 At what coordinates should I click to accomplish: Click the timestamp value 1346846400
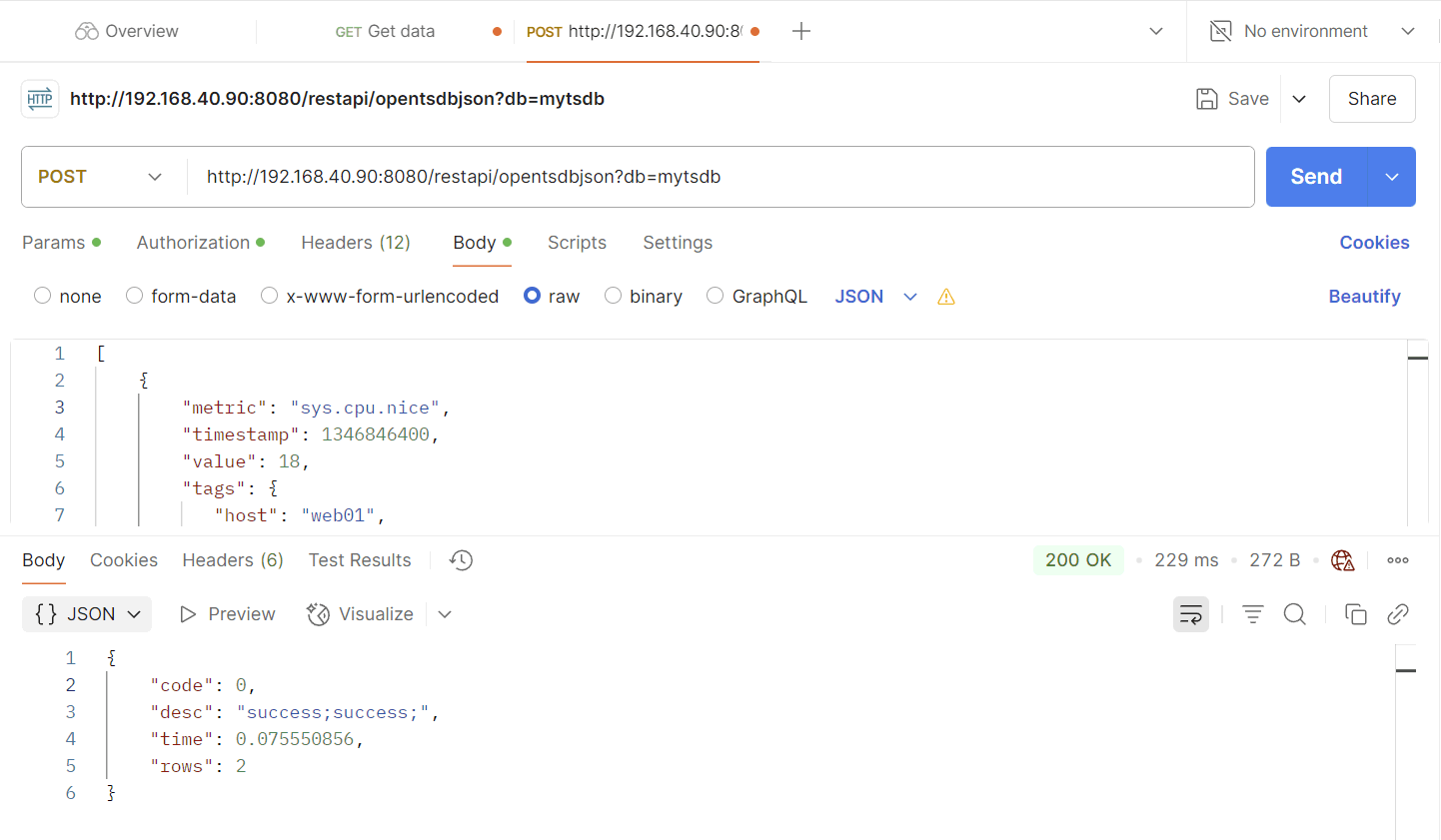[x=376, y=434]
